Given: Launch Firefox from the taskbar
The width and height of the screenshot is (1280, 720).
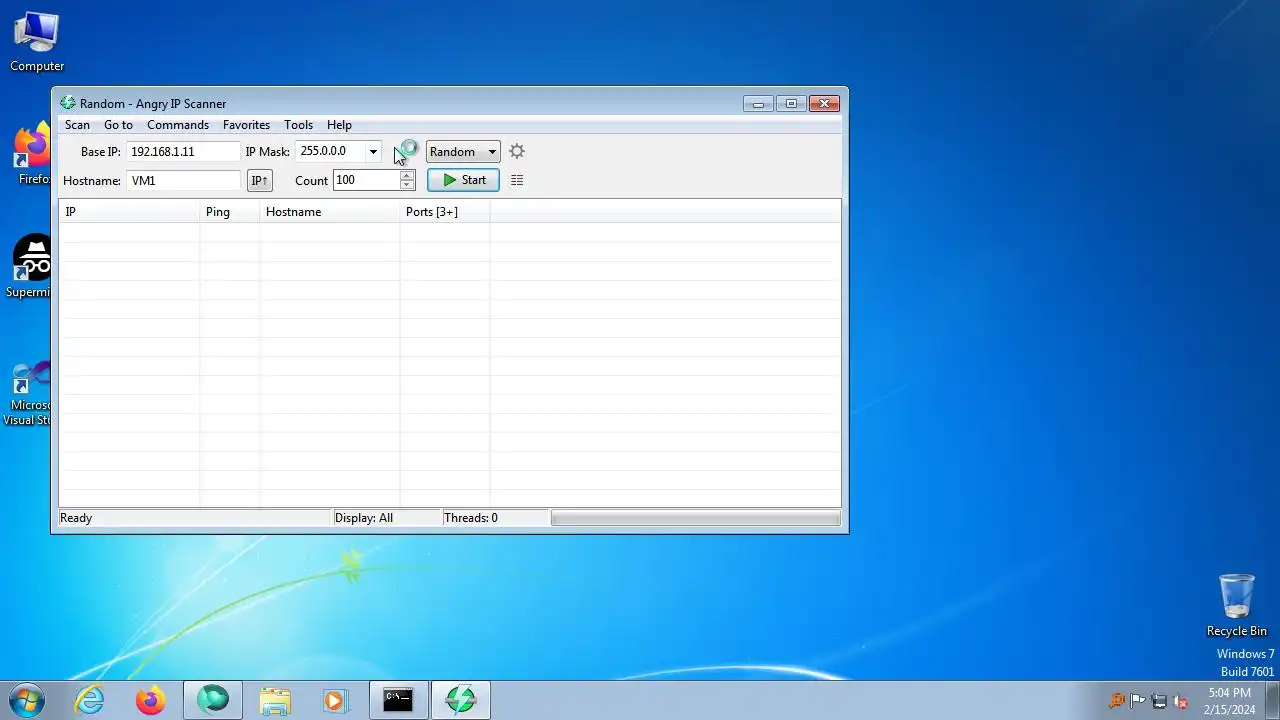Looking at the screenshot, I should [x=151, y=700].
